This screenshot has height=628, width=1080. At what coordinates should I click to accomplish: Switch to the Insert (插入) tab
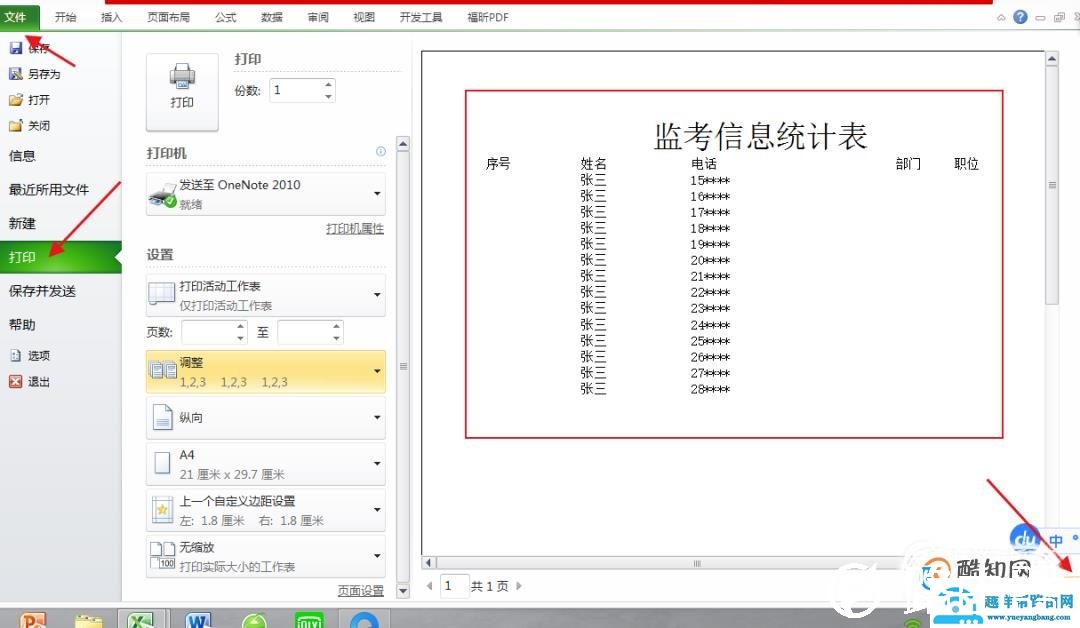click(x=111, y=17)
